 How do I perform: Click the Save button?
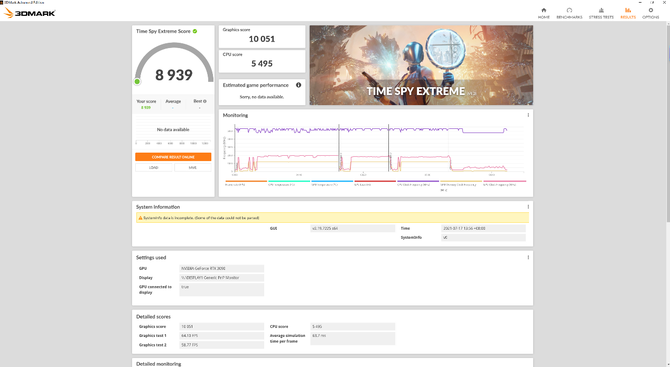193,167
